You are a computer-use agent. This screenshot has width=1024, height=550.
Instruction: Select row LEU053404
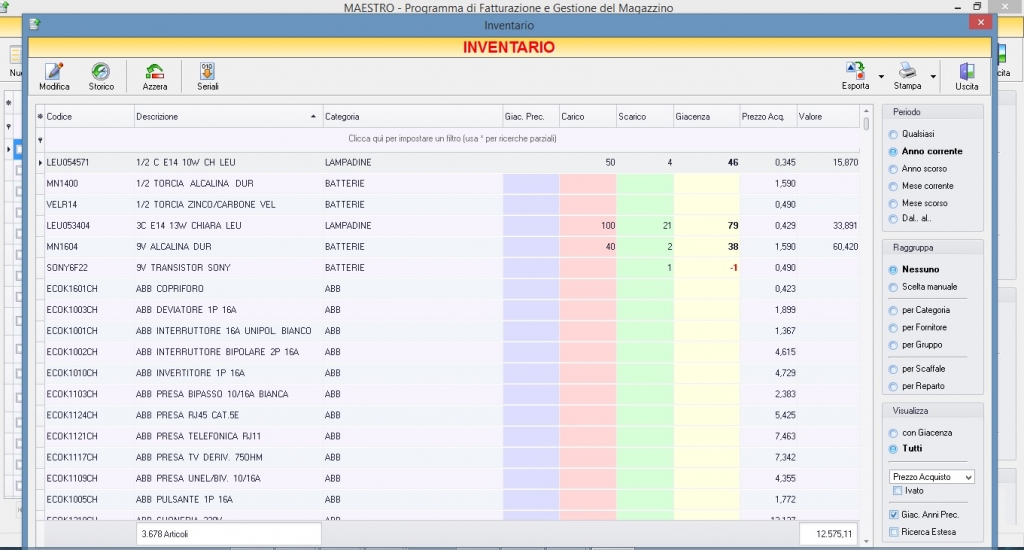tap(452, 225)
